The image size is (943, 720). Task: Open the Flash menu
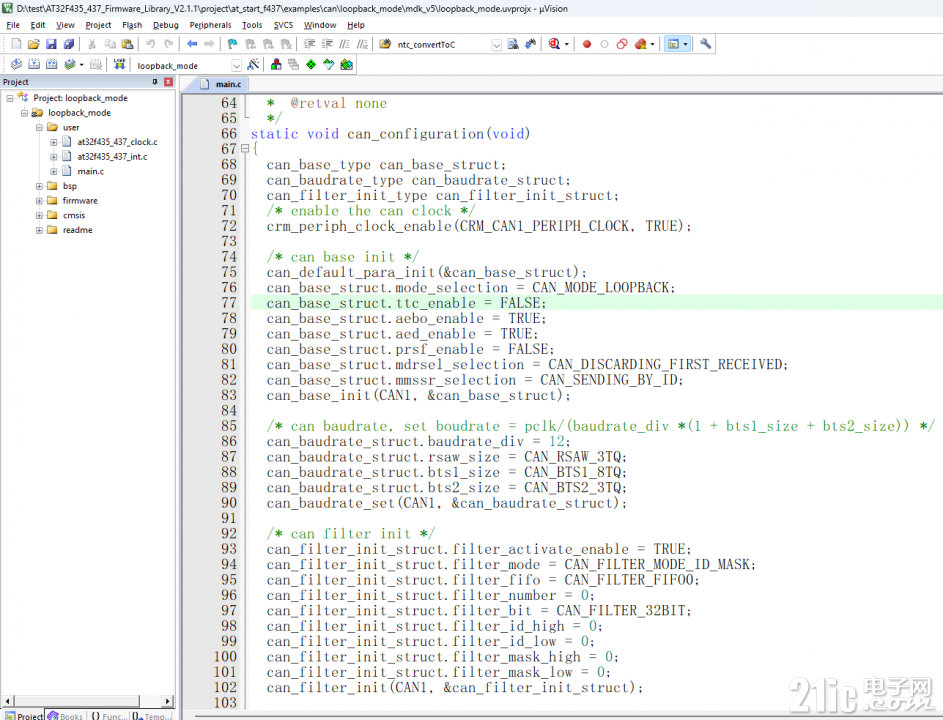pyautogui.click(x=132, y=25)
